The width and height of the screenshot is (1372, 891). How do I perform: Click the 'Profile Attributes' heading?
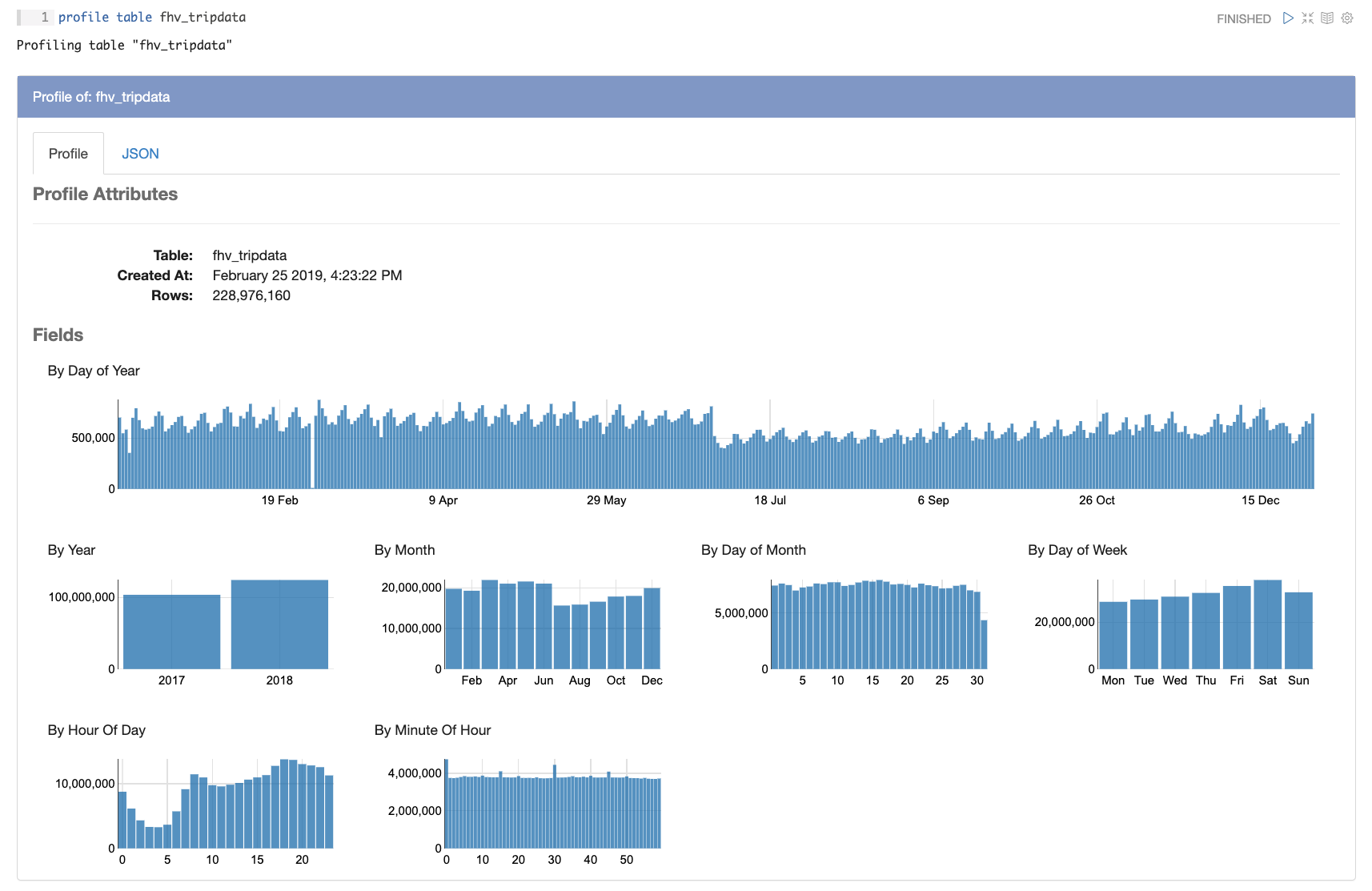click(105, 194)
